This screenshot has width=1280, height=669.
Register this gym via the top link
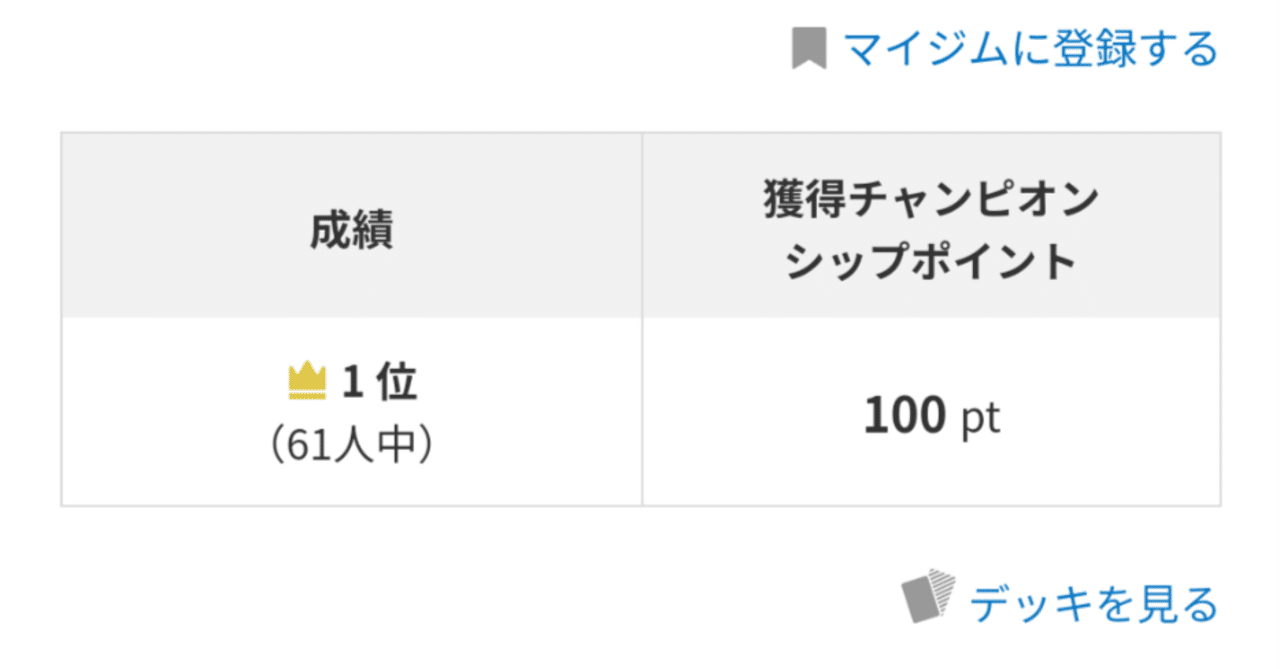pos(1030,47)
